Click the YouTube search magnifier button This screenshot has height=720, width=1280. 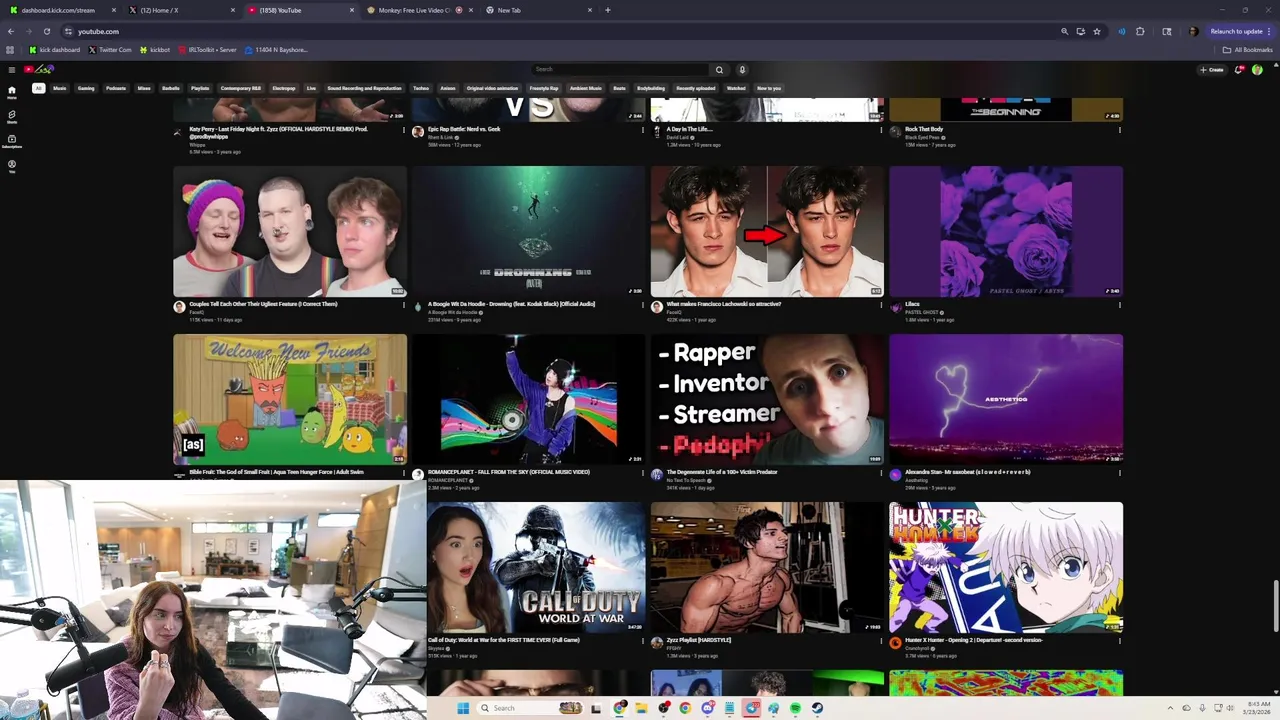coord(718,69)
